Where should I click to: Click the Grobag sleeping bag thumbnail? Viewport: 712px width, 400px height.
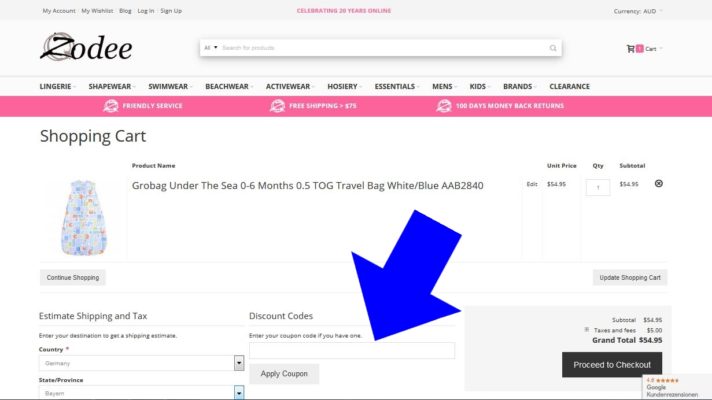point(84,217)
